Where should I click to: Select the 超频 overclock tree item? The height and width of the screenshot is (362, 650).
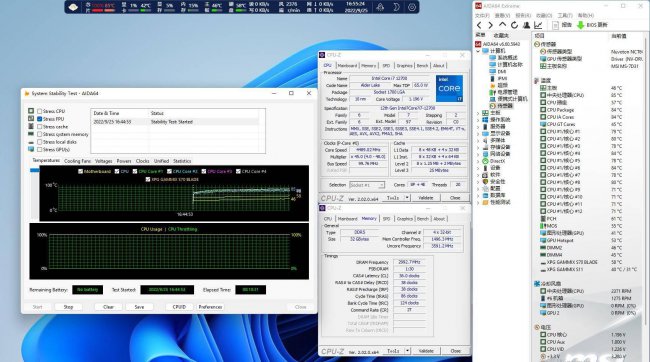click(498, 85)
